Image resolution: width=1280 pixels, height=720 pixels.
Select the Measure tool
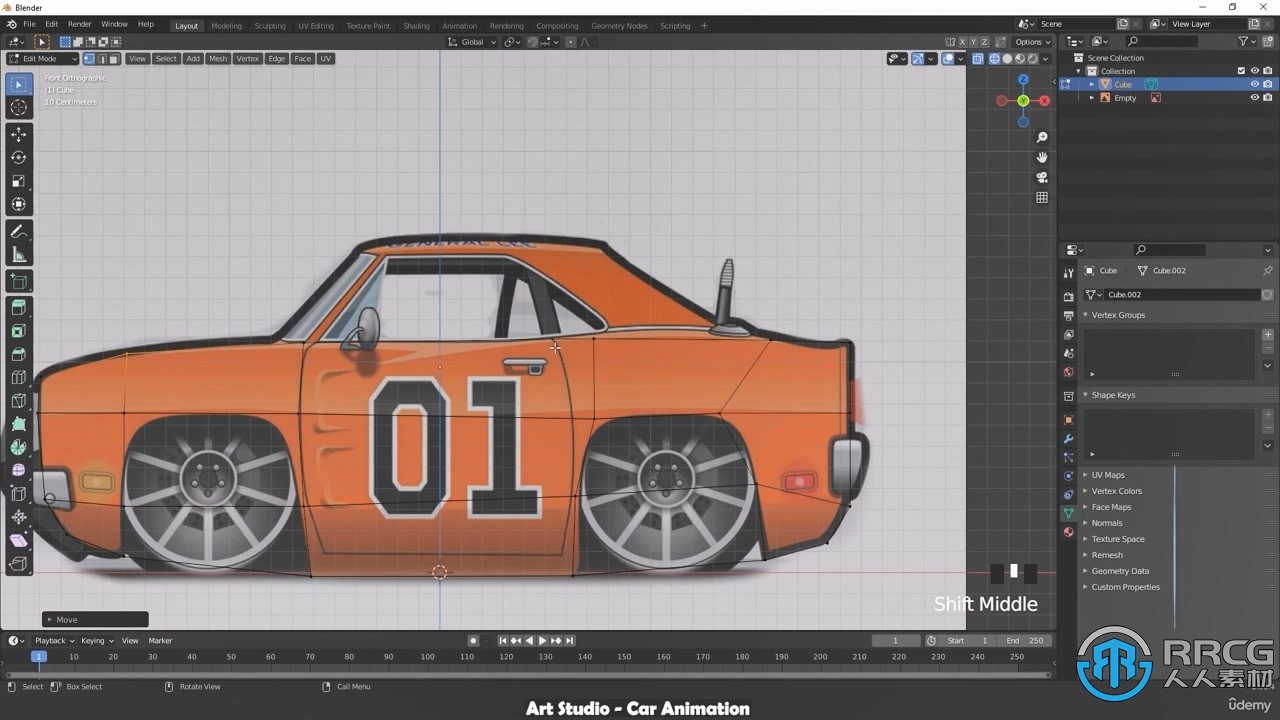(18, 254)
